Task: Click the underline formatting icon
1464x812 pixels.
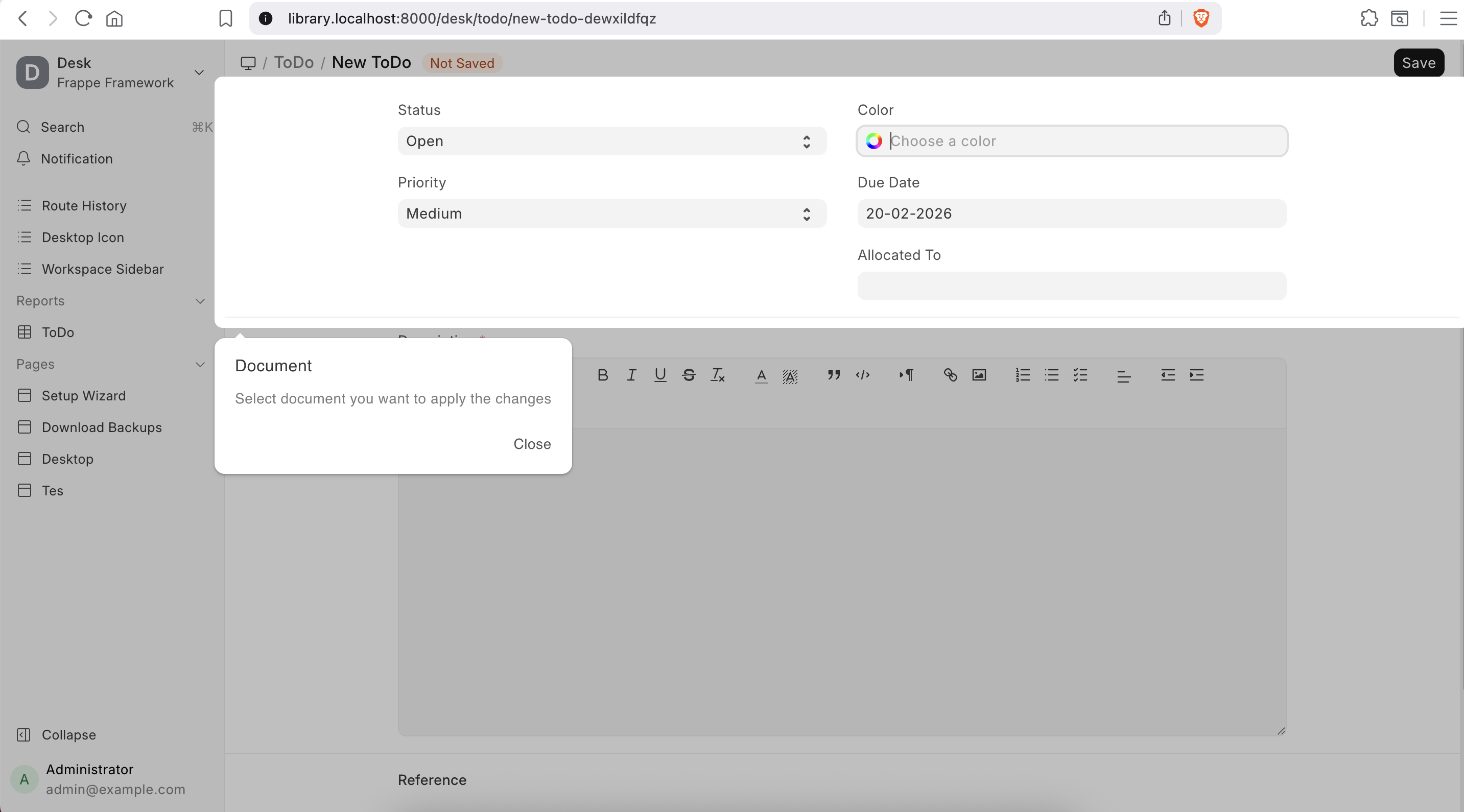Action: [660, 375]
